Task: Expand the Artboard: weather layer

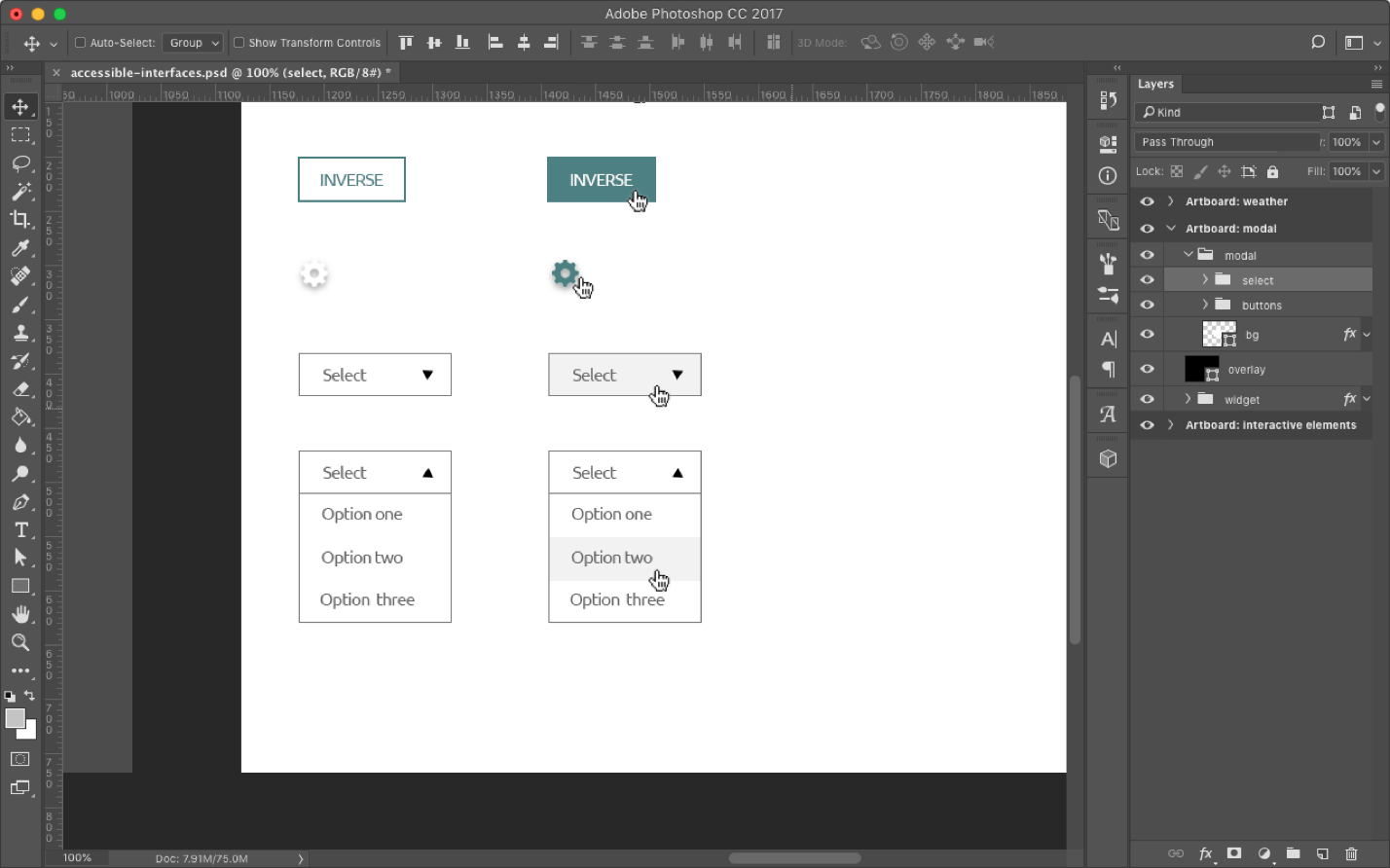Action: click(x=1170, y=201)
